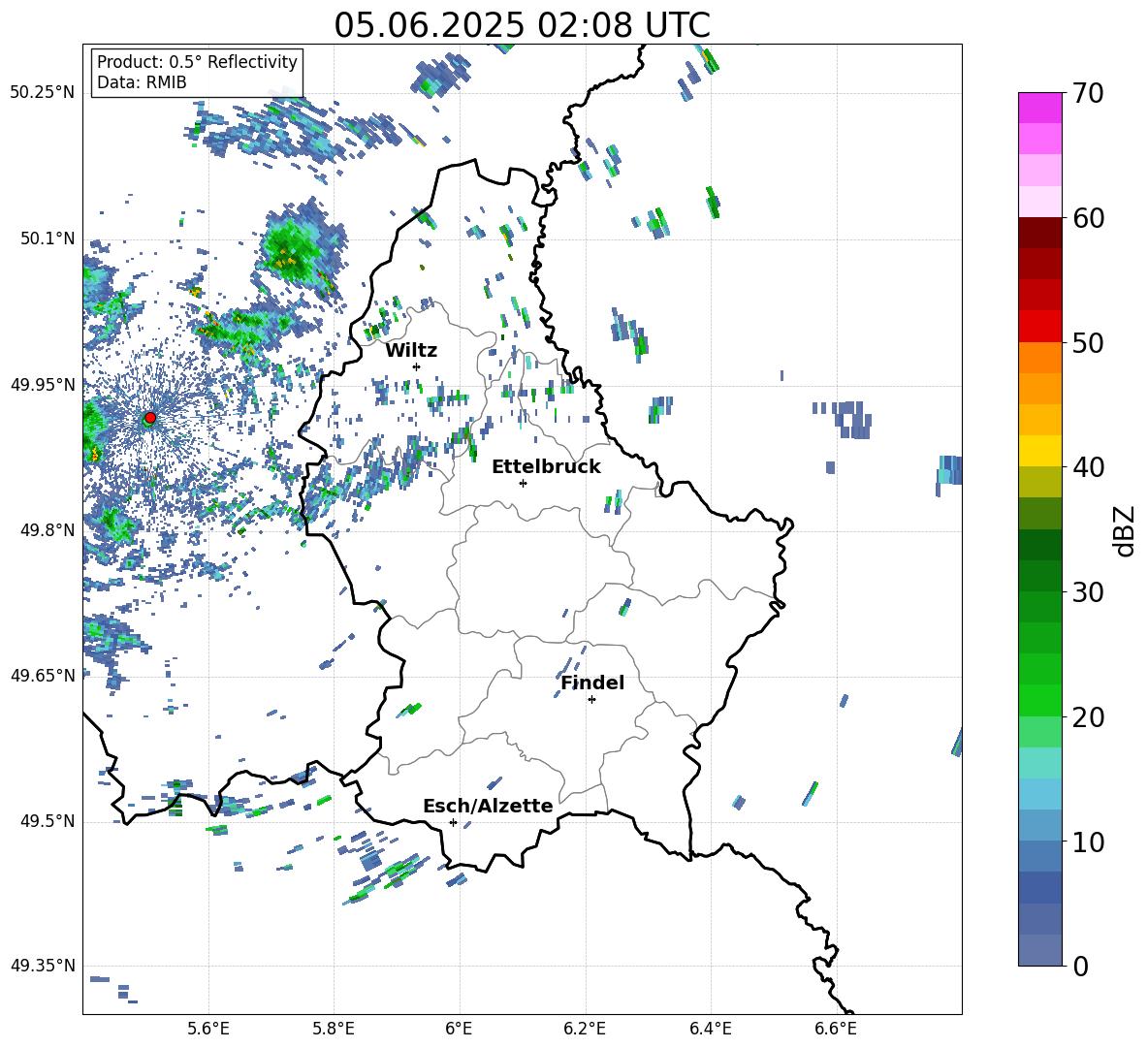Click the 6.6°E longitude label

point(836,1029)
